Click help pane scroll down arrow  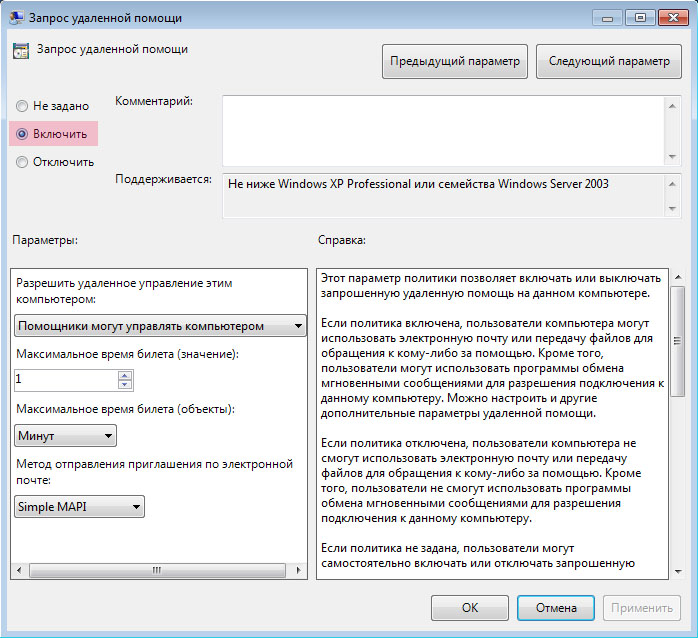[x=678, y=572]
